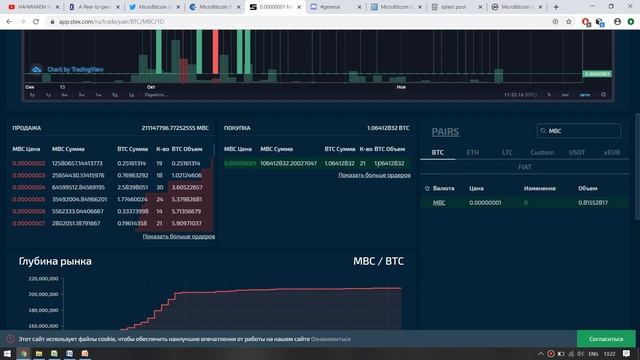
Task: Click the pairs search field containing MBC
Action: tap(579, 131)
